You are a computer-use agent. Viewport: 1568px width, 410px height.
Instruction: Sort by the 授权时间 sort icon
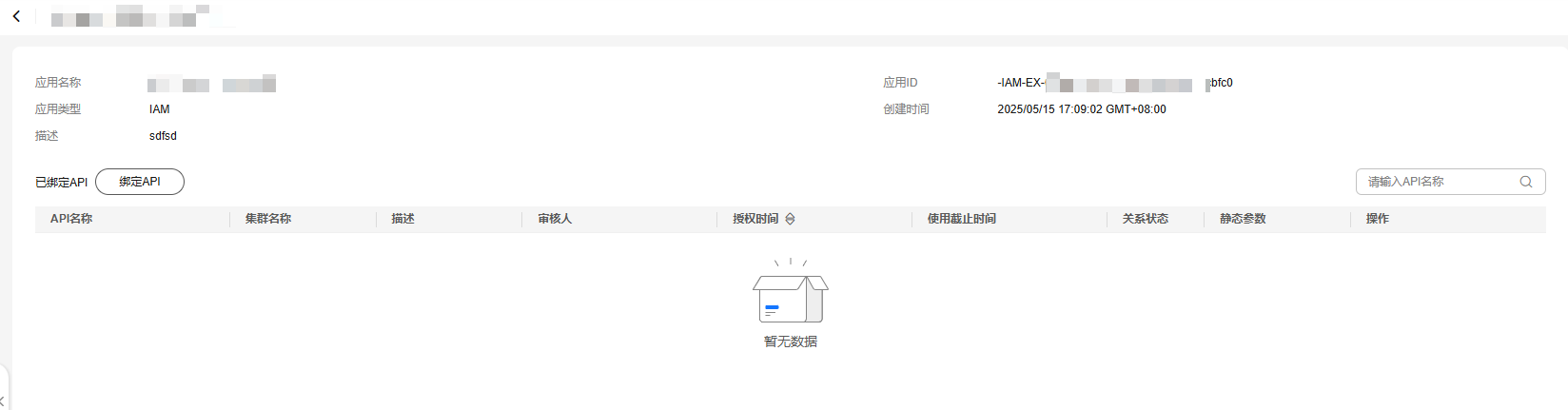tap(790, 219)
